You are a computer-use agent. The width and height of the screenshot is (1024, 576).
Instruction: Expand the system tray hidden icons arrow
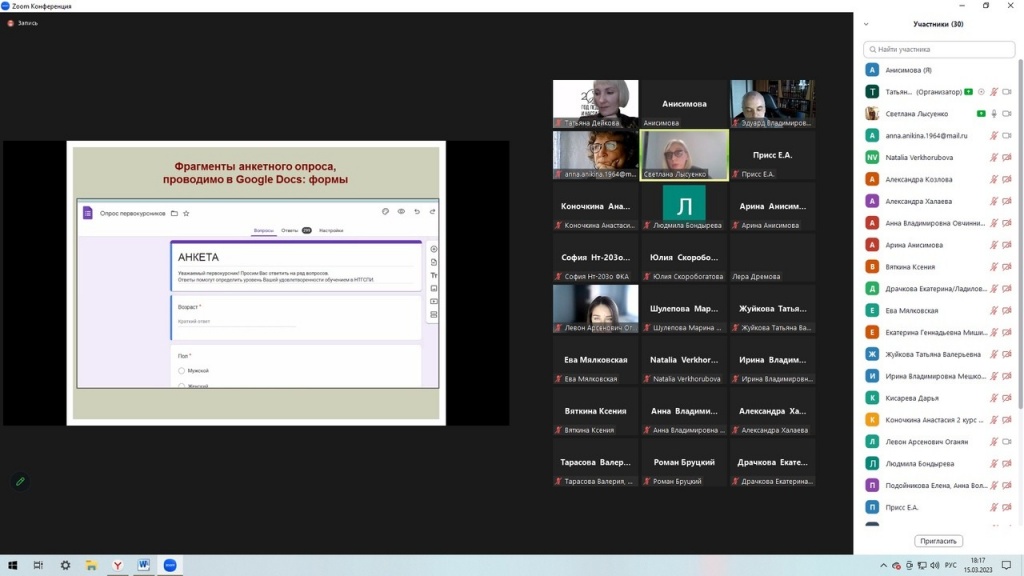pos(883,565)
